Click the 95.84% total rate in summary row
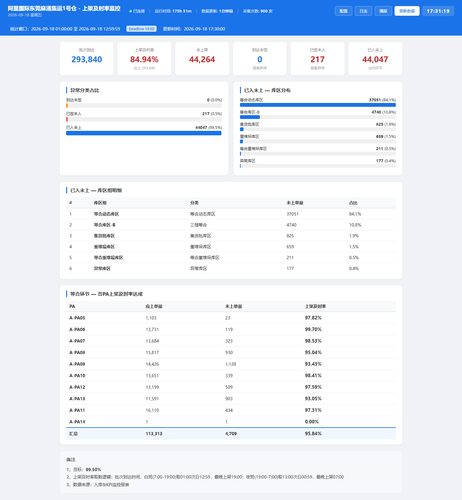The height and width of the screenshot is (500, 462). [313, 434]
